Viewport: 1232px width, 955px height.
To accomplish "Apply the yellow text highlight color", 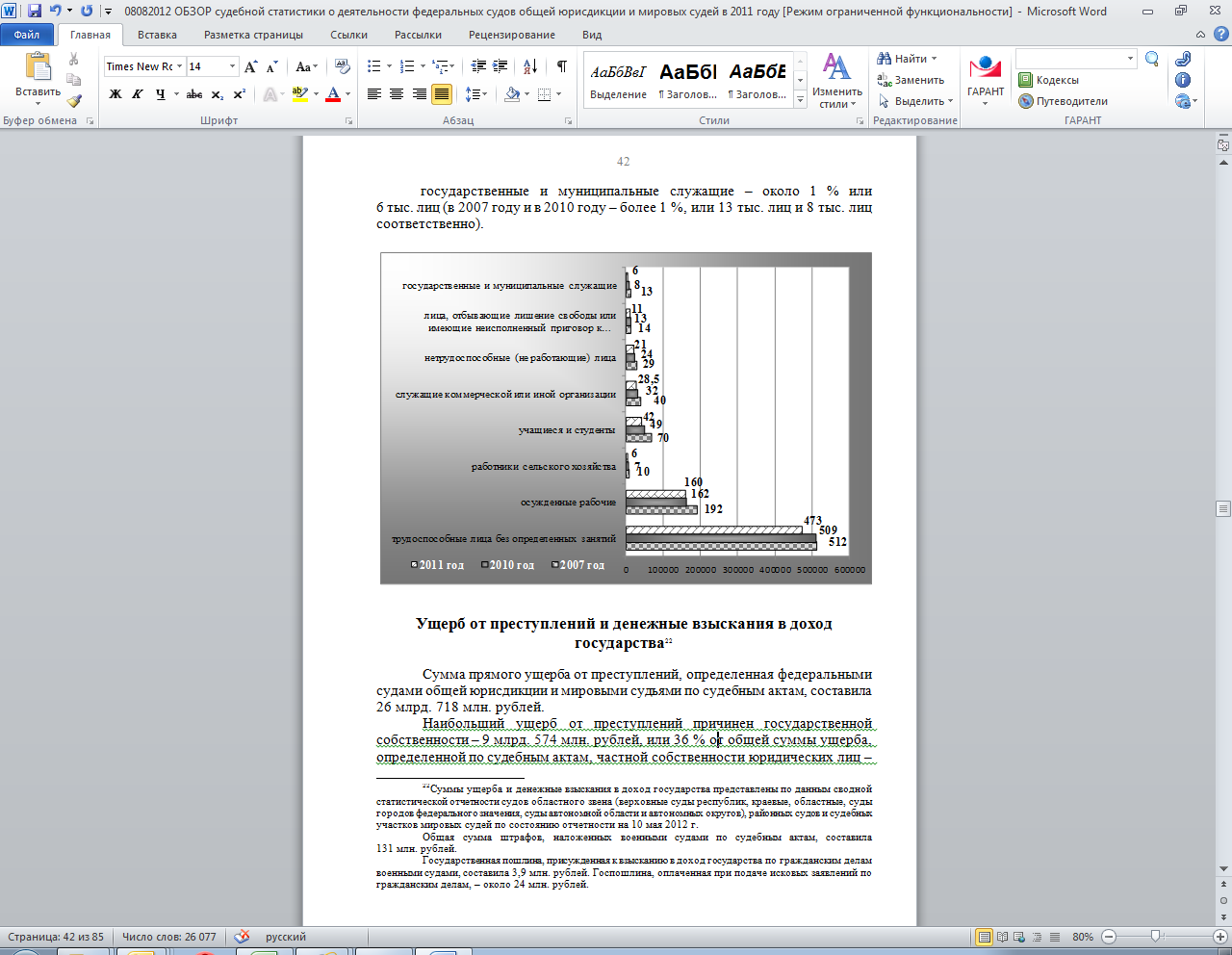I will [299, 94].
